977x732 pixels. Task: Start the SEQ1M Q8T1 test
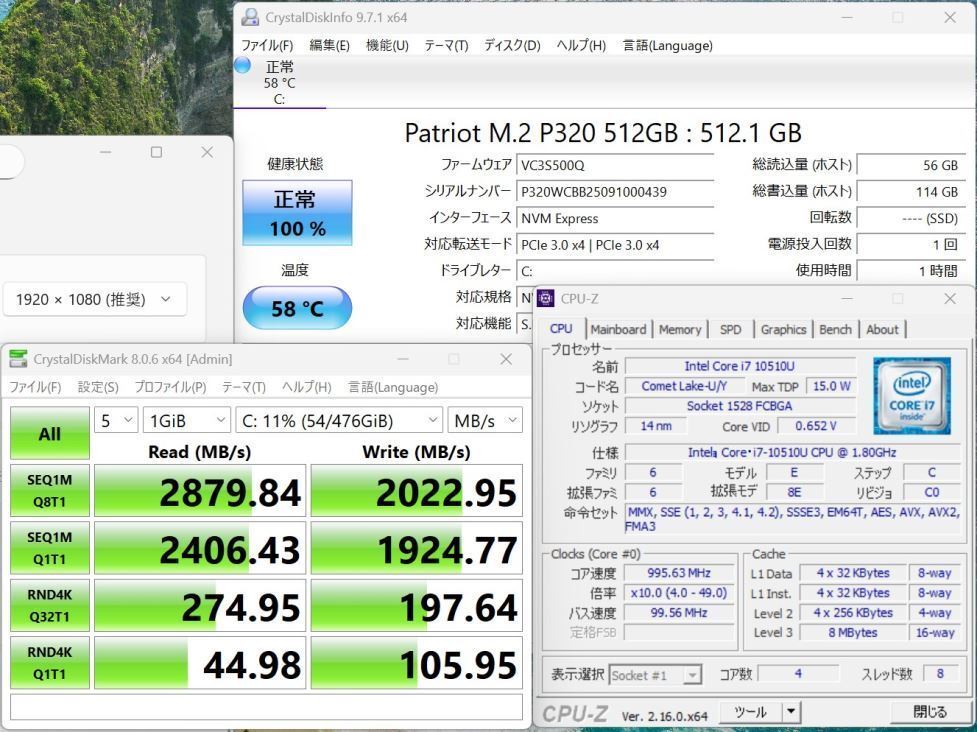click(x=49, y=490)
